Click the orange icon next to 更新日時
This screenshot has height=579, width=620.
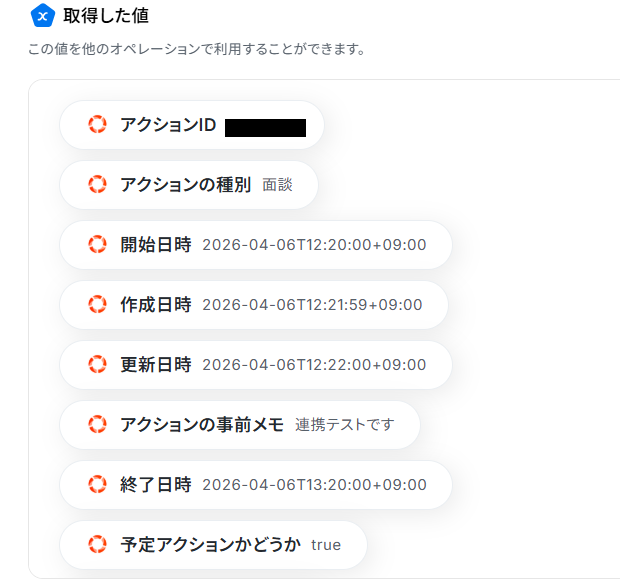click(97, 365)
